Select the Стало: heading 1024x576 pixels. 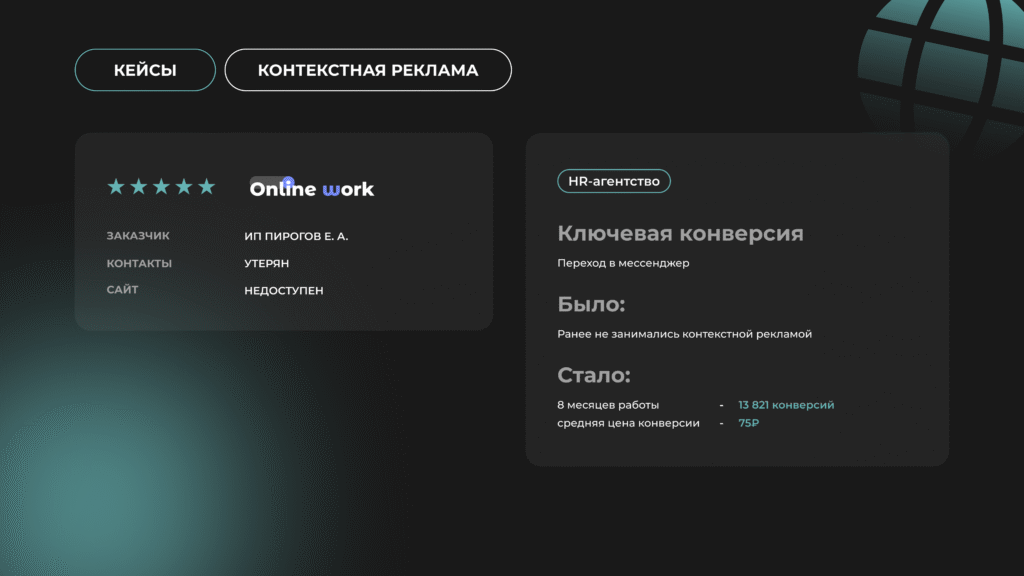coord(594,376)
